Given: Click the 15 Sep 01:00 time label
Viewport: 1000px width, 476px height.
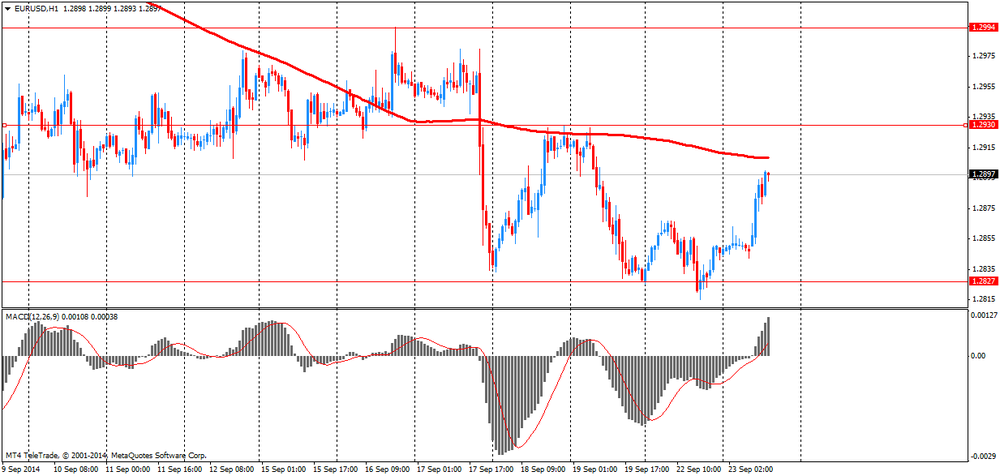Looking at the screenshot, I should pos(283,469).
